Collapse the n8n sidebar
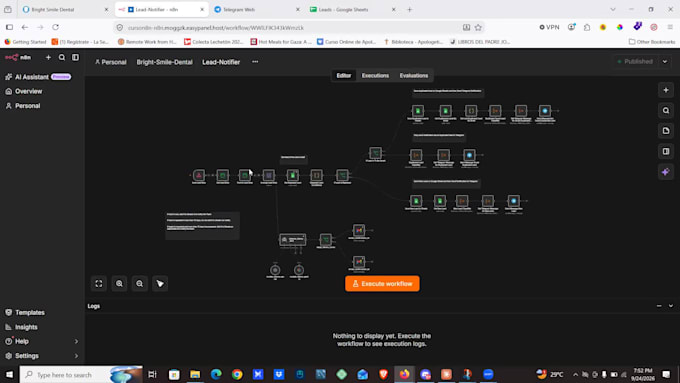 75,57
